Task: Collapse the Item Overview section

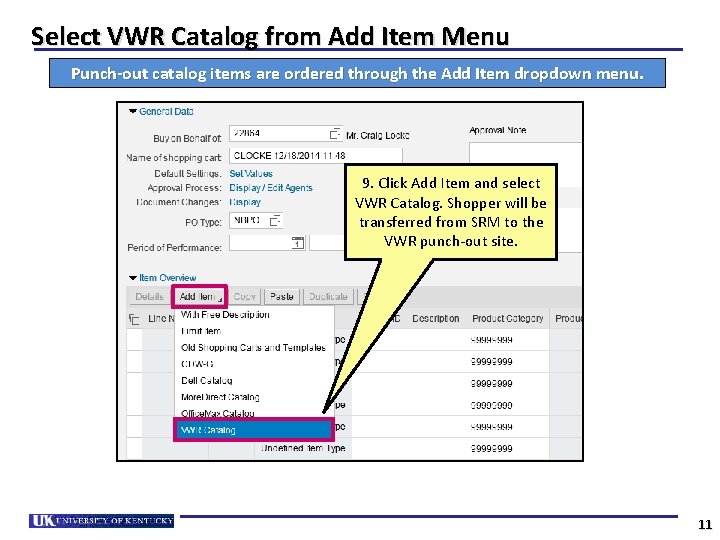Action: tap(133, 278)
